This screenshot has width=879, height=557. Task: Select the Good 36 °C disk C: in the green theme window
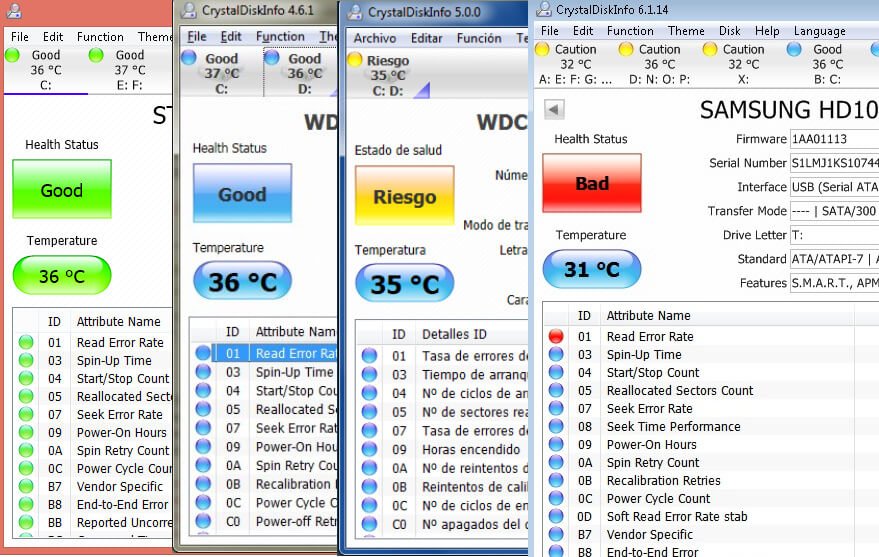click(x=45, y=70)
